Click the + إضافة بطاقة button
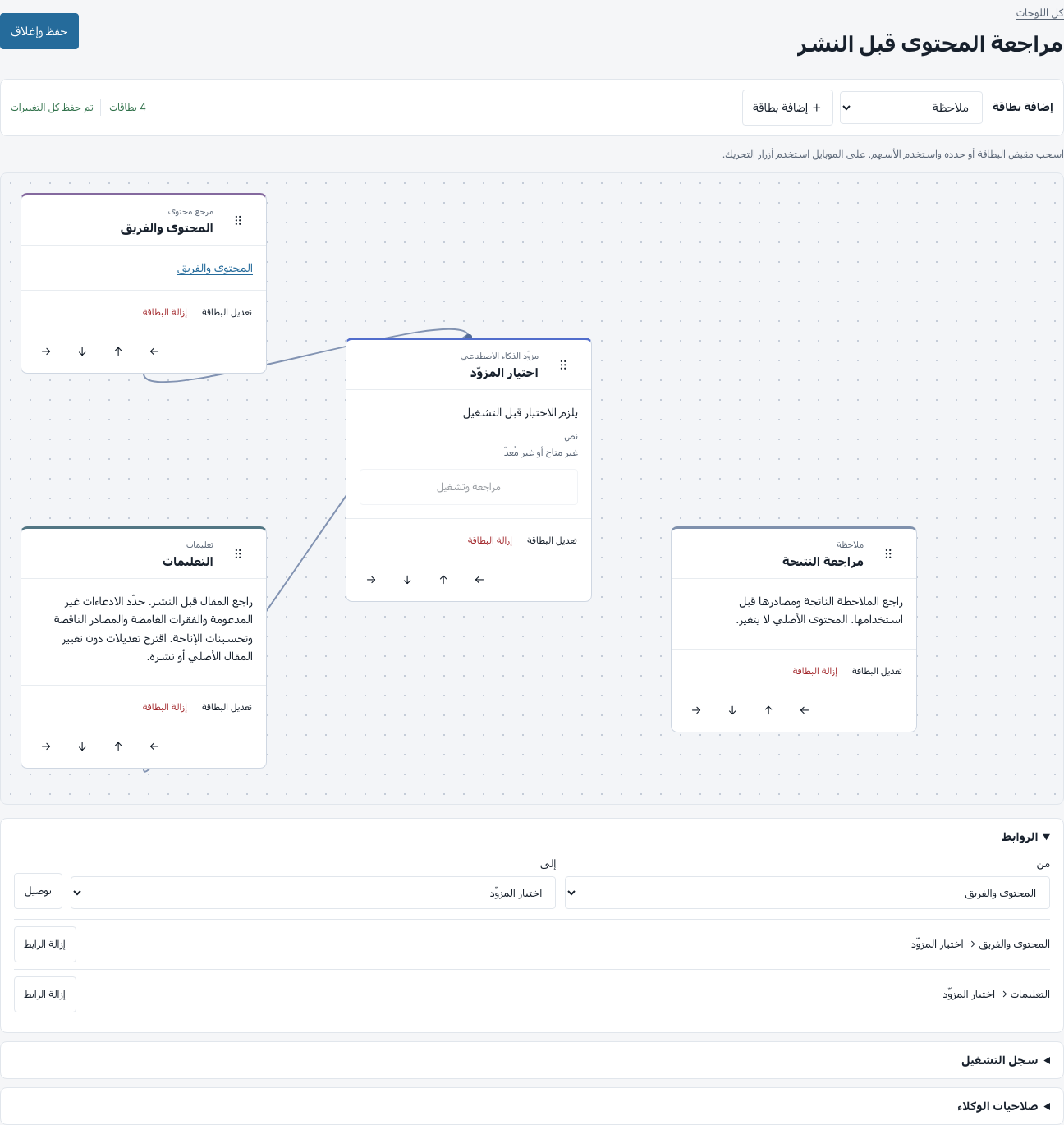The image size is (1064, 1125). click(787, 108)
